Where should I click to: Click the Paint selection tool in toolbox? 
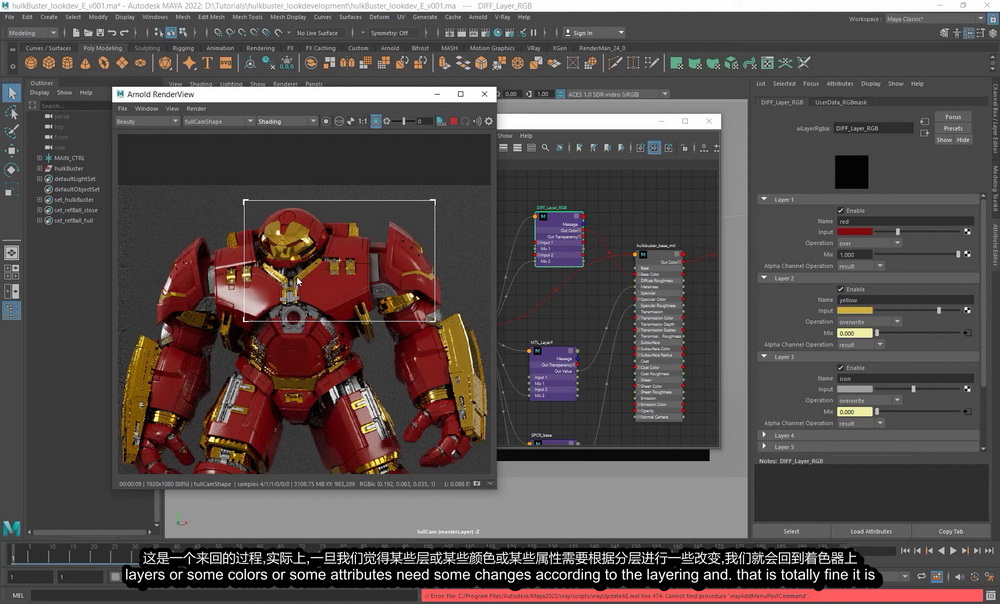(11, 131)
